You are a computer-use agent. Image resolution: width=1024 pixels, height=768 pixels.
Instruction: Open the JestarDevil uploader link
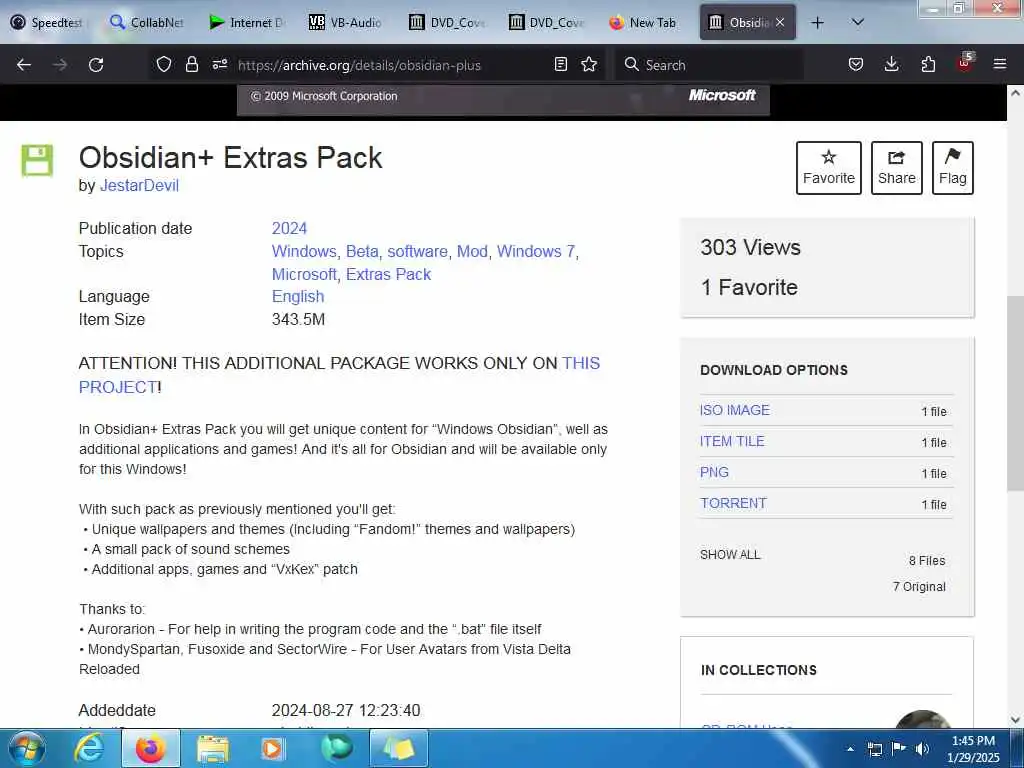[139, 185]
